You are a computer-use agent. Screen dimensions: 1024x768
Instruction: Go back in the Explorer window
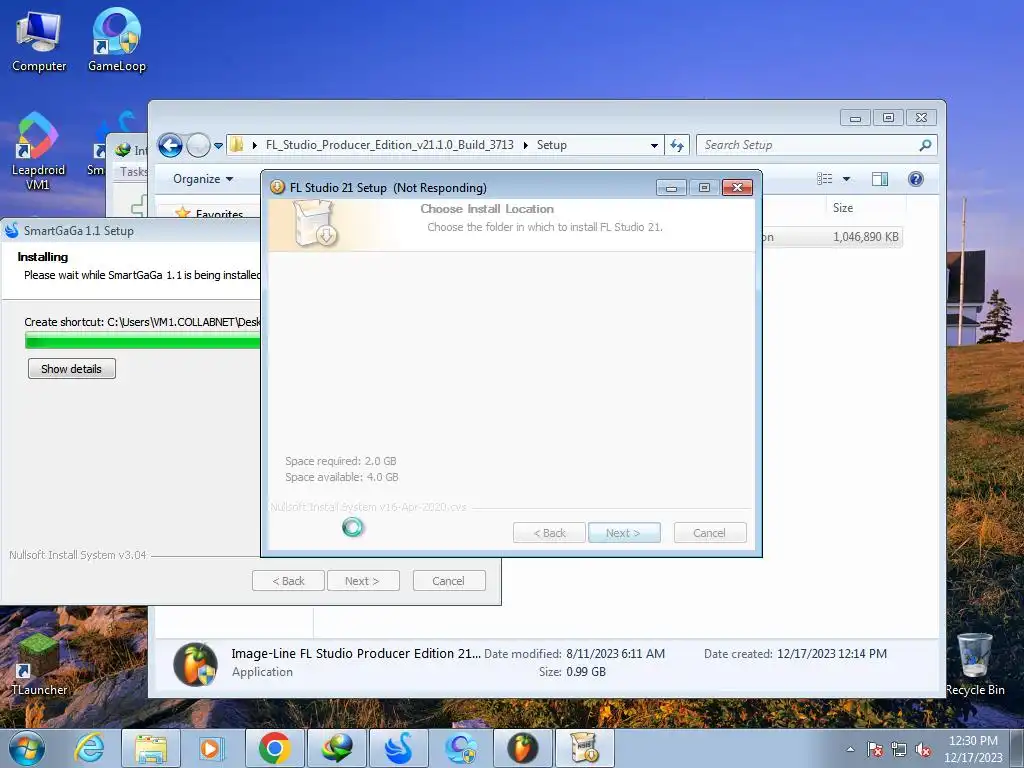tap(170, 145)
